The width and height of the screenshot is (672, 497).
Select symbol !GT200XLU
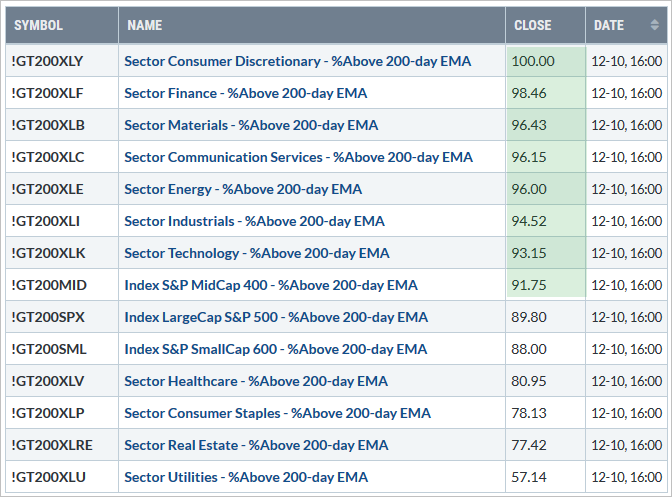click(48, 477)
